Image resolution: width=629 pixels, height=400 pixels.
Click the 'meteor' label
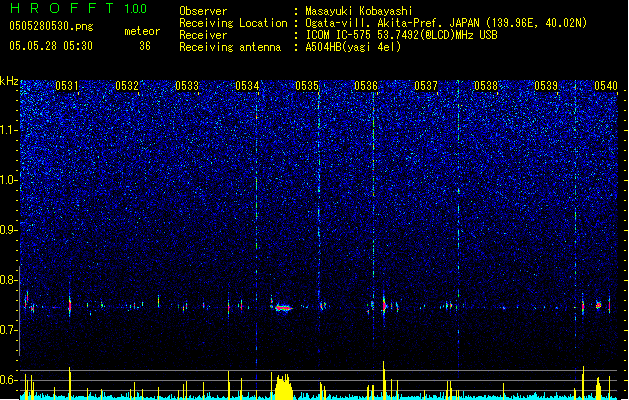click(142, 31)
